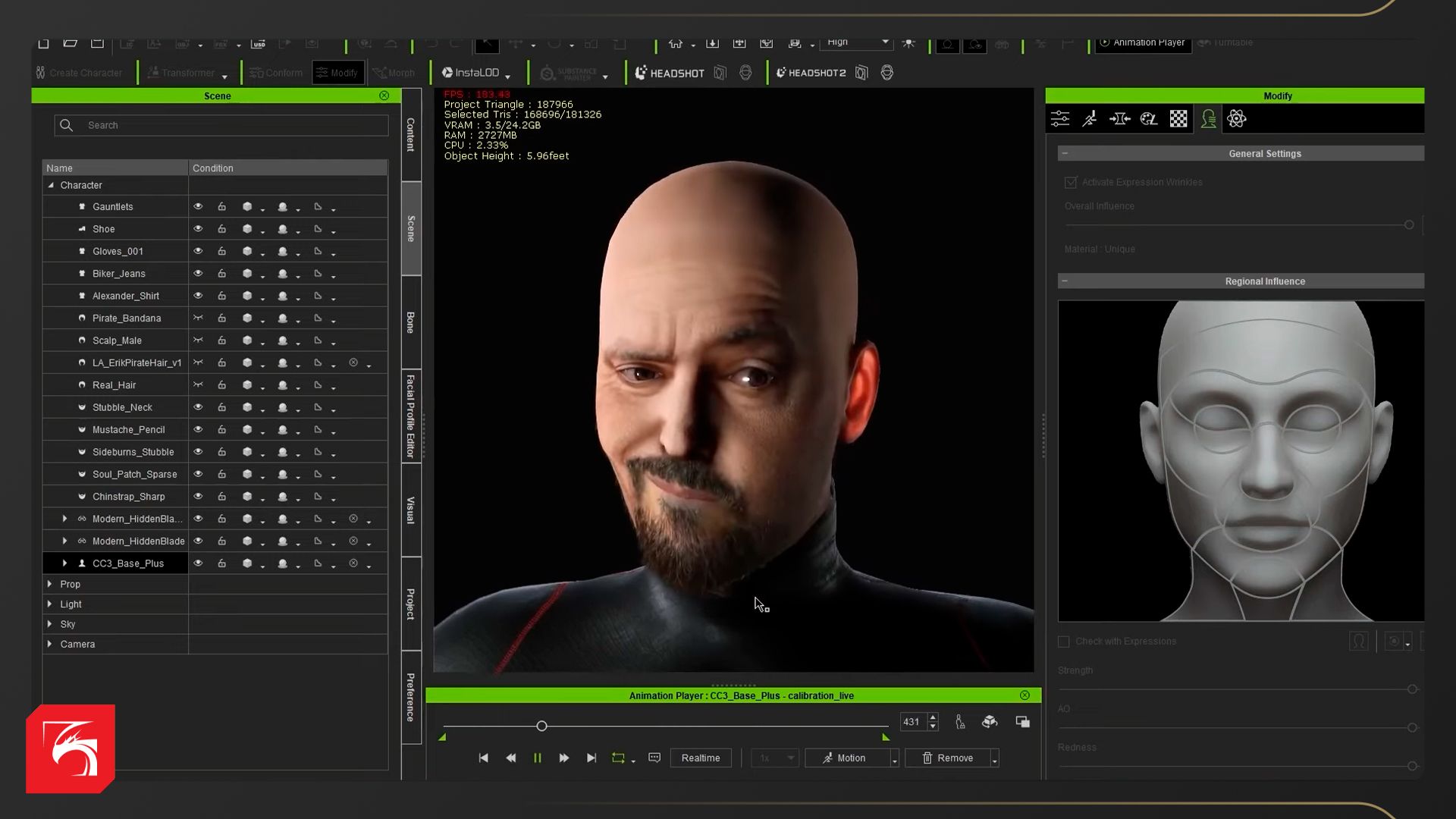
Task: Click the animation timeline scrubber handle
Action: [541, 726]
